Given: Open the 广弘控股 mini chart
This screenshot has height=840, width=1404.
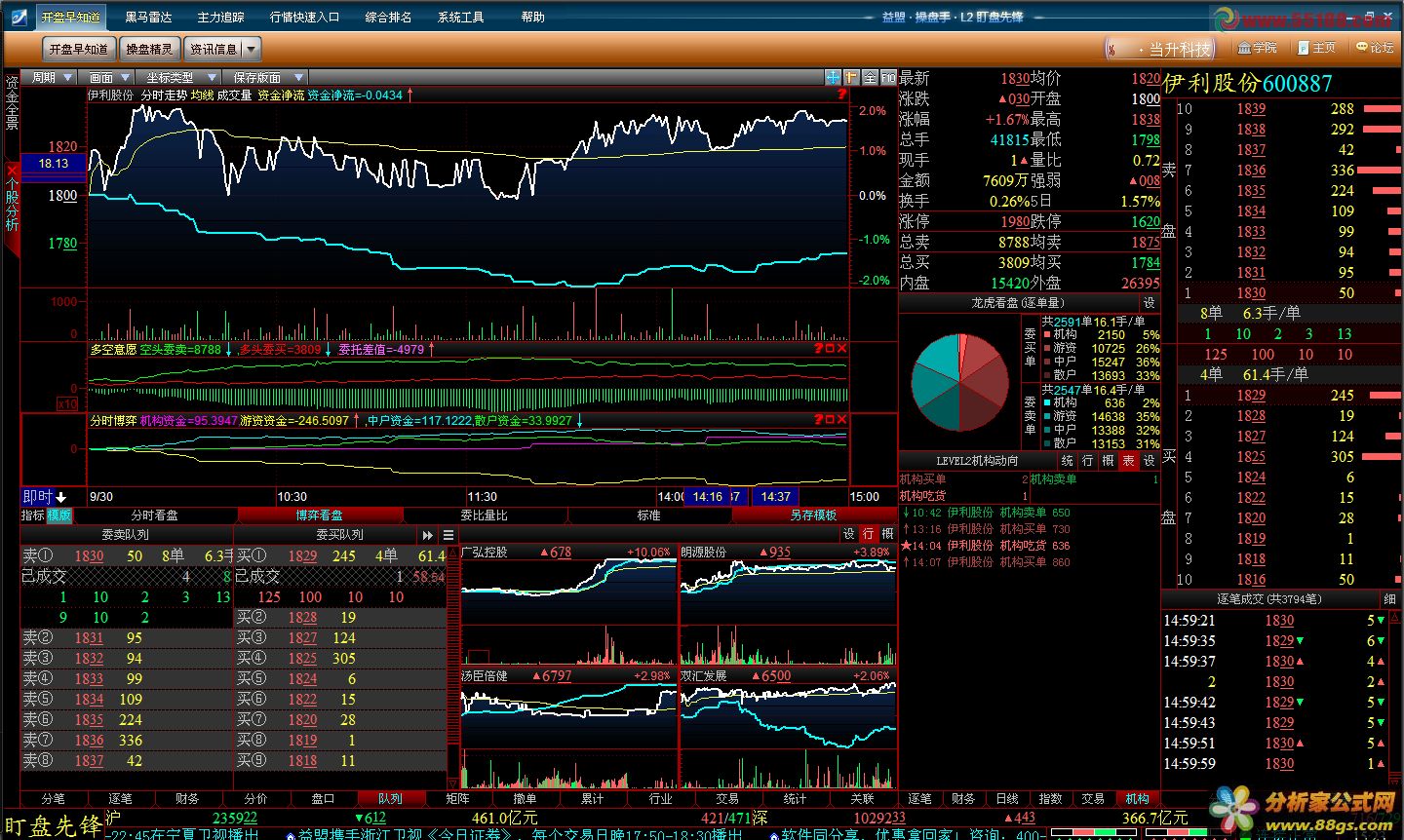Looking at the screenshot, I should tap(568, 605).
